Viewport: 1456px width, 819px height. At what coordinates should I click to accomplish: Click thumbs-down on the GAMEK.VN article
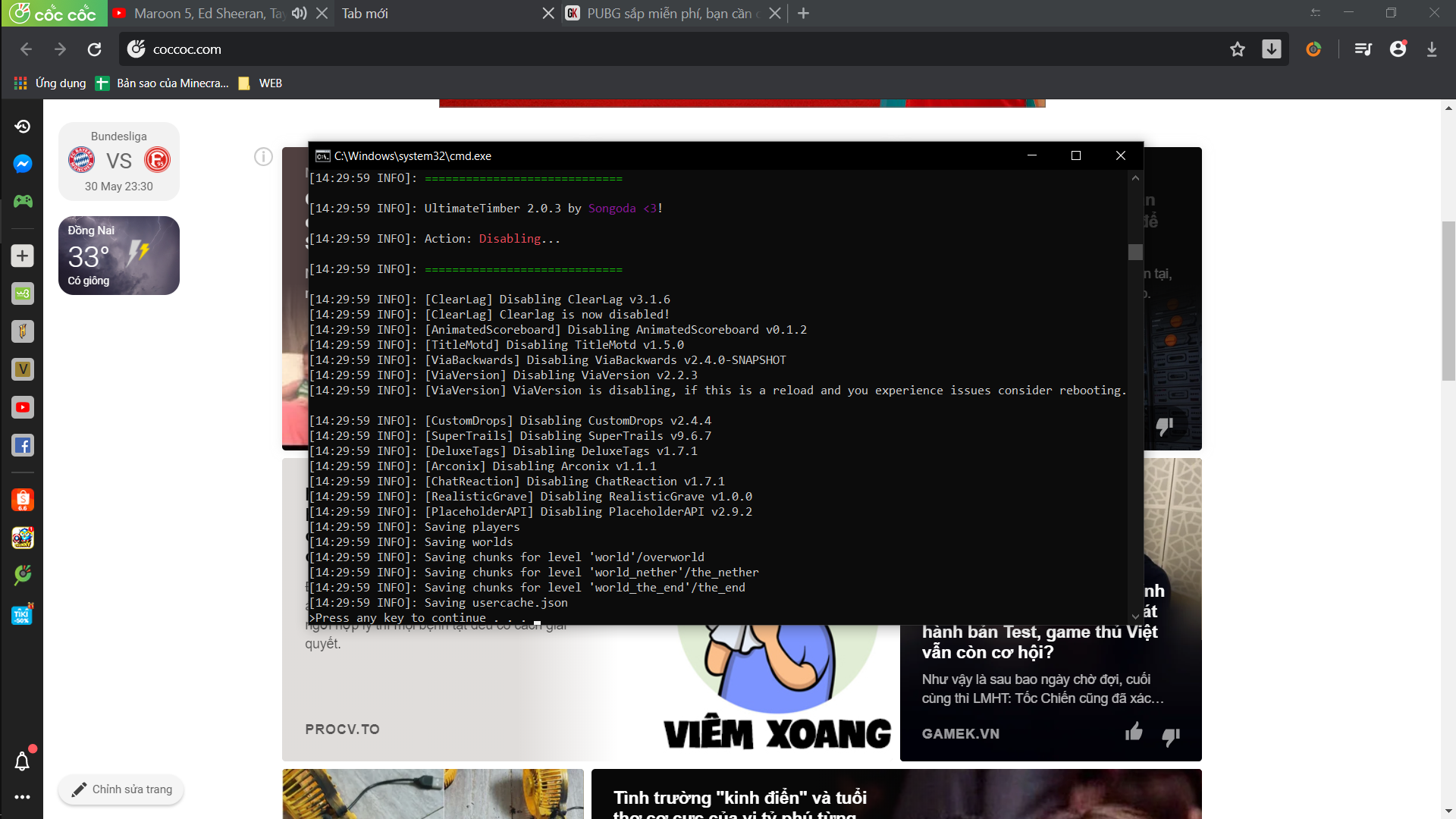[1171, 736]
